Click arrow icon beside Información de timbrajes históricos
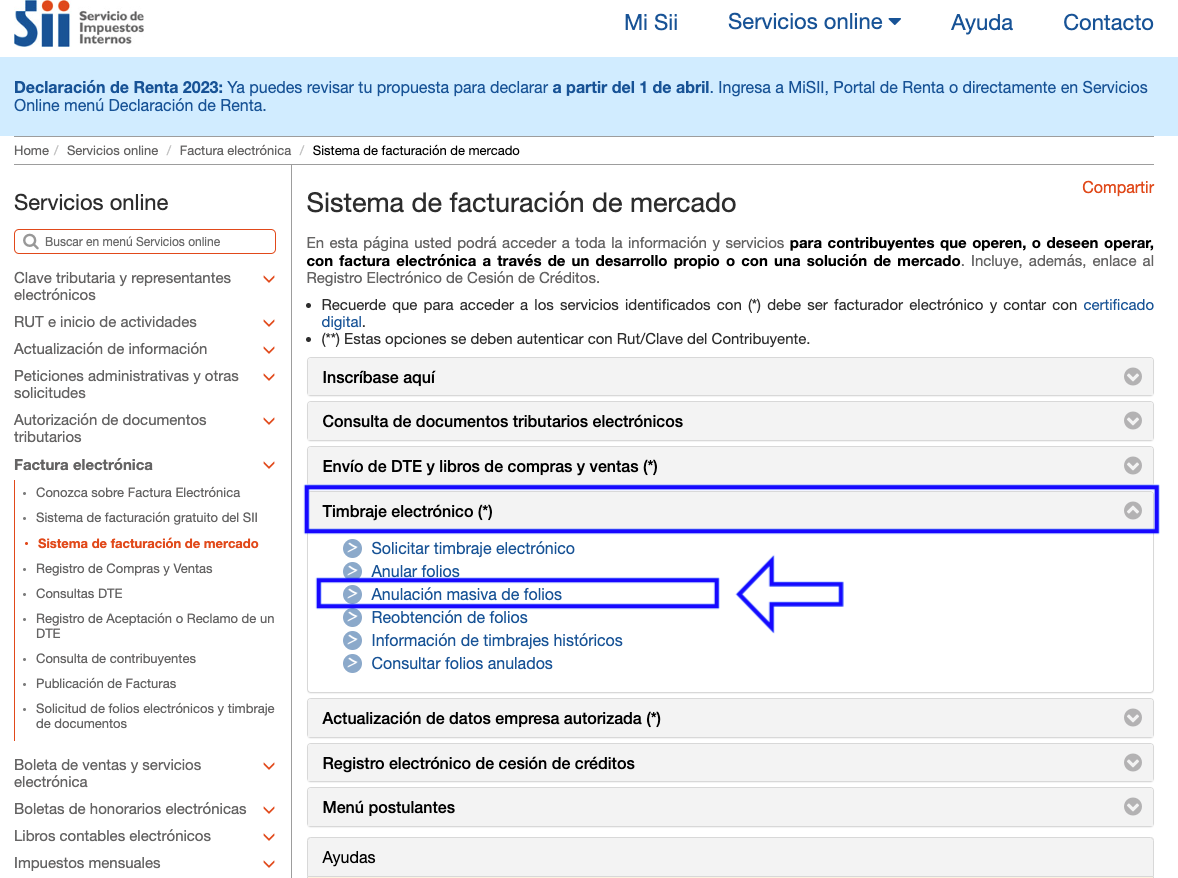 tap(352, 640)
